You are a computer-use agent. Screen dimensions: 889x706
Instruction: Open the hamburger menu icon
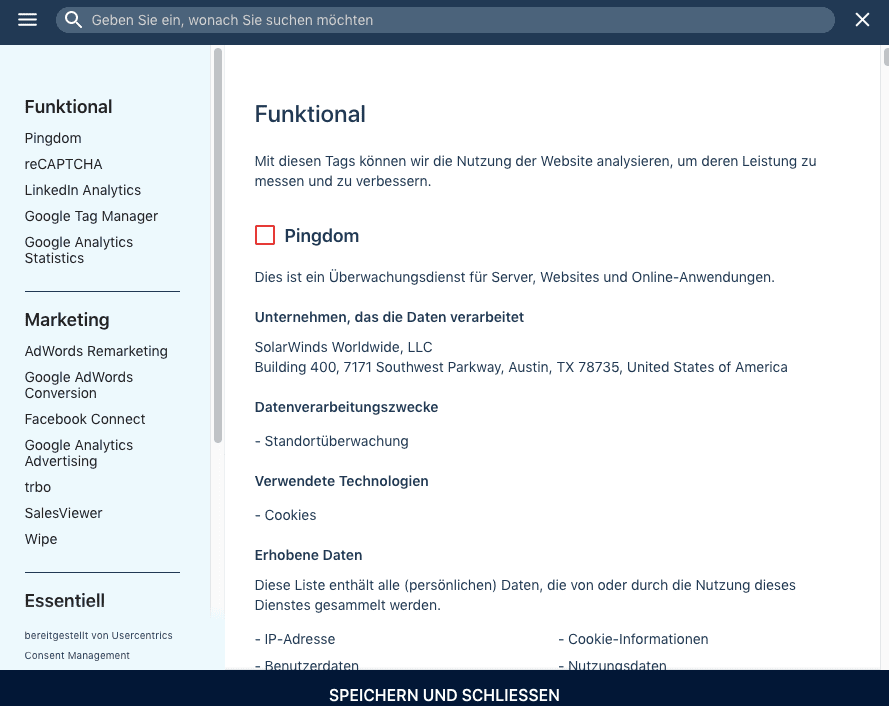[x=27, y=20]
